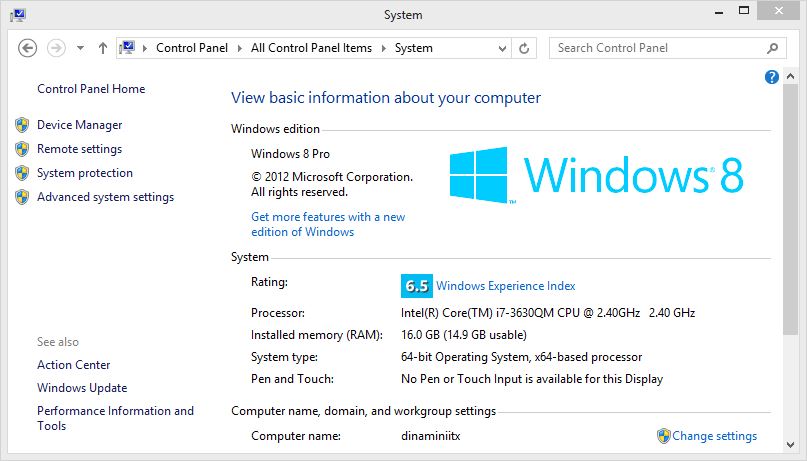Click the Back navigation arrow
The image size is (807, 461).
[x=27, y=48]
